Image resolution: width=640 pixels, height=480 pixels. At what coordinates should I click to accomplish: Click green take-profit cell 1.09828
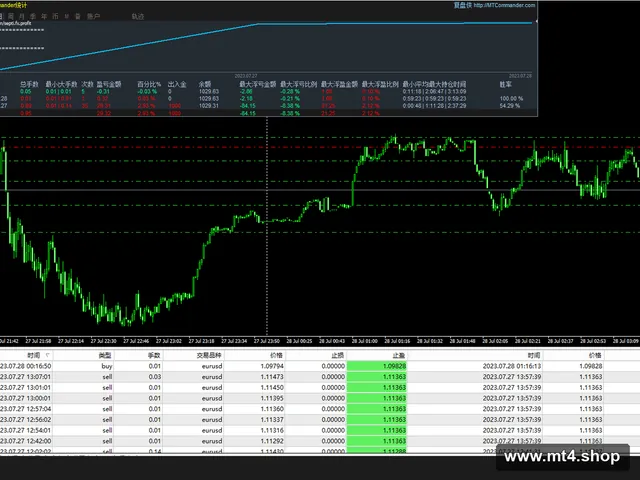coord(377,366)
